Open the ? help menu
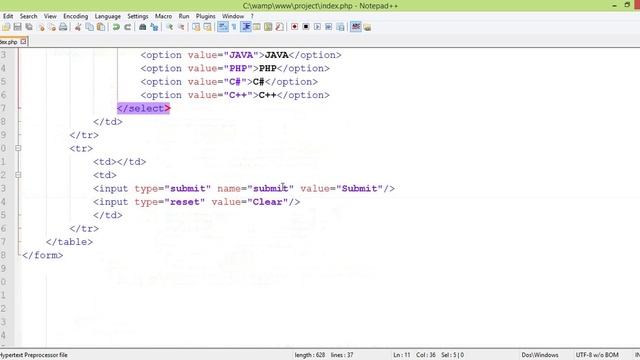Screen dimensions: 640x360 (252, 16)
